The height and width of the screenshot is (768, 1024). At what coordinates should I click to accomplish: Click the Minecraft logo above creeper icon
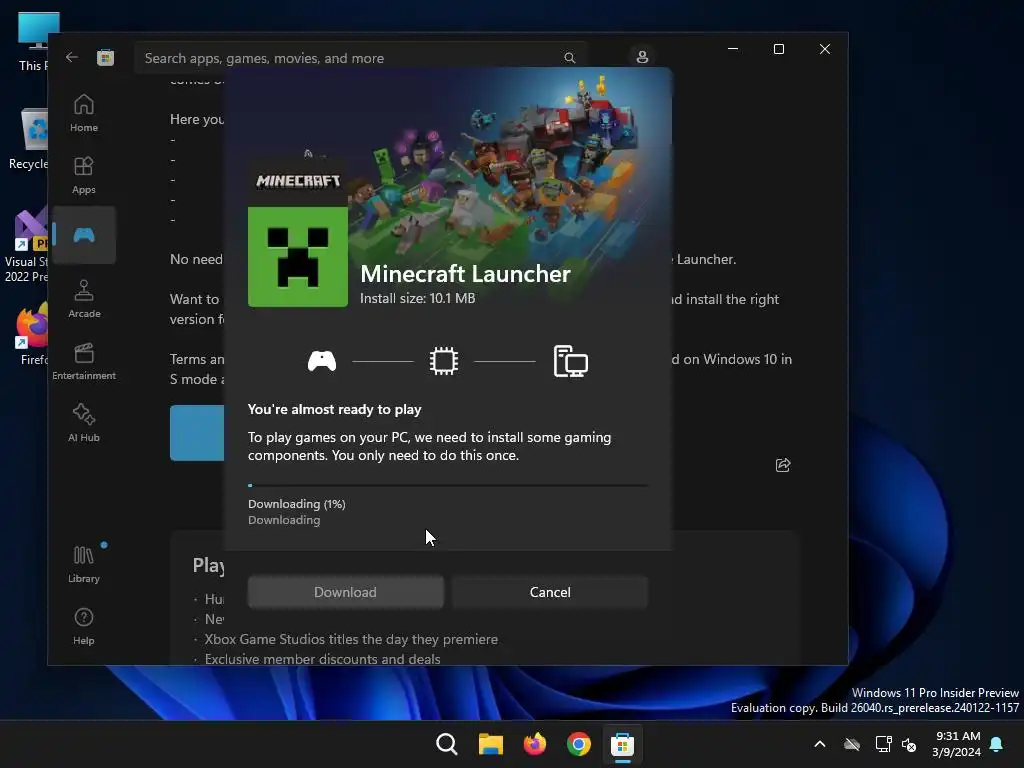(298, 181)
